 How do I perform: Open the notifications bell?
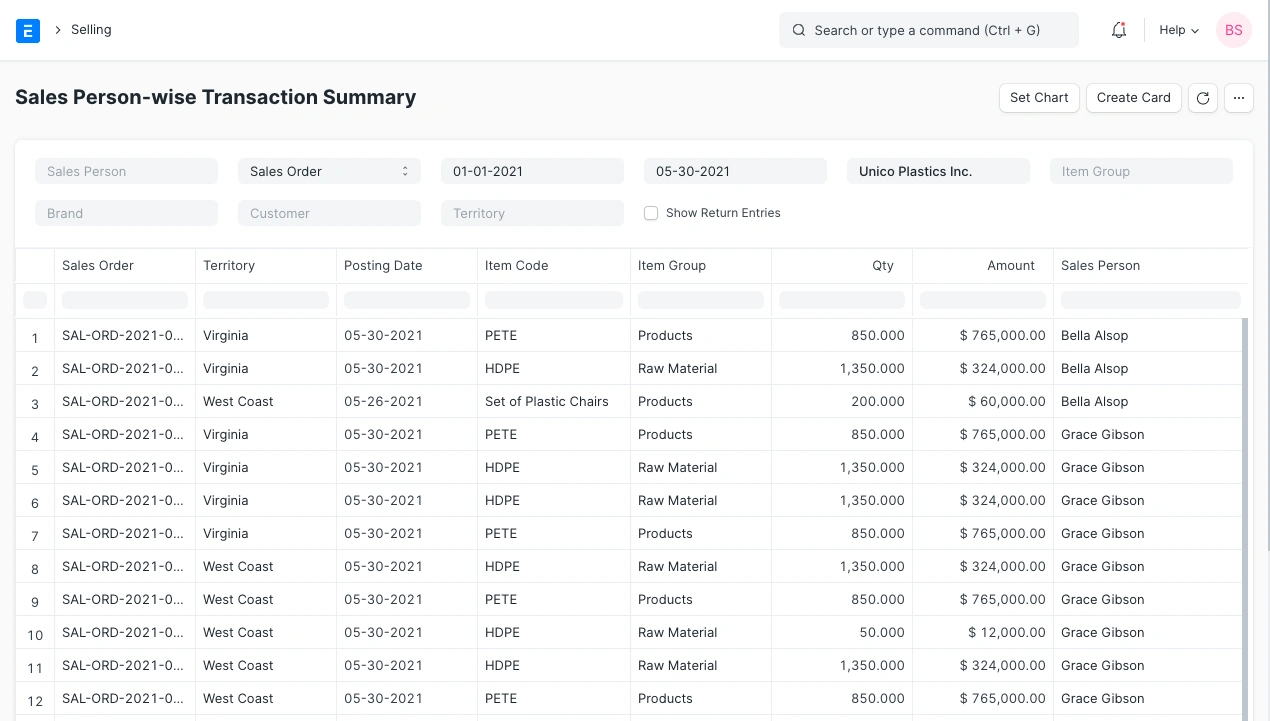point(1119,31)
